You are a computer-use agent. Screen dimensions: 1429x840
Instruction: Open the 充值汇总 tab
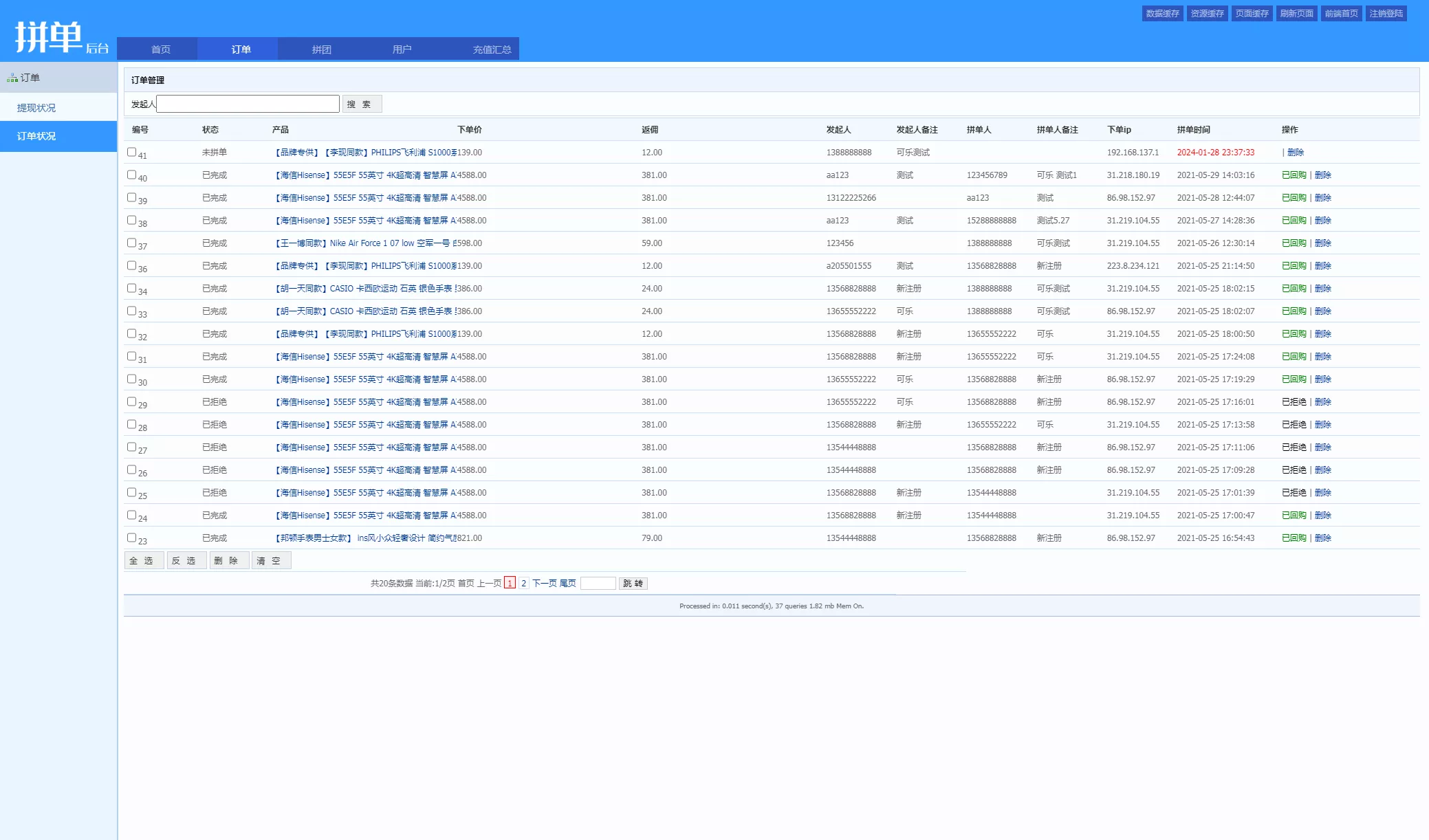[492, 49]
